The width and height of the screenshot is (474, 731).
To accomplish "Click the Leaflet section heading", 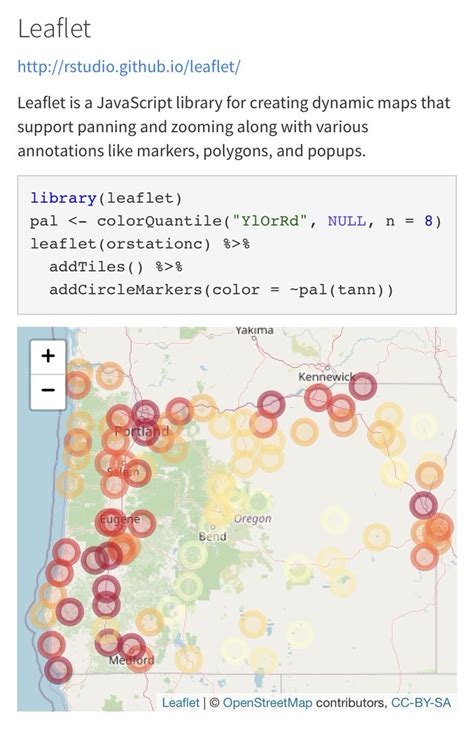I will (x=54, y=28).
